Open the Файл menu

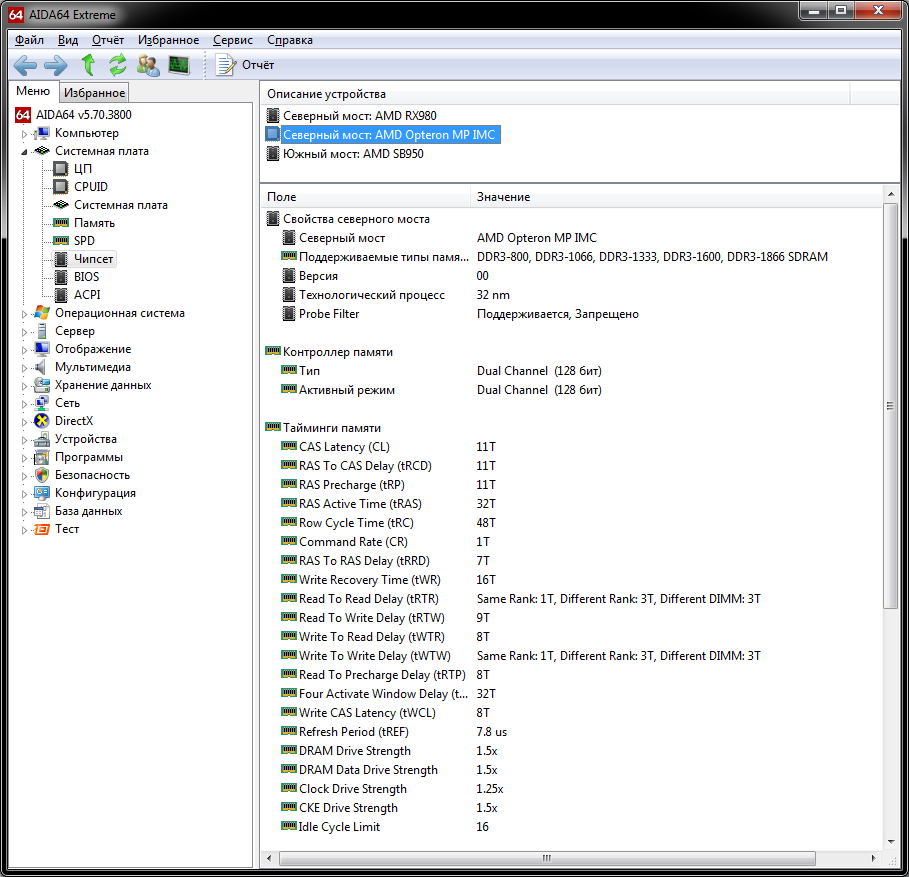[x=29, y=40]
